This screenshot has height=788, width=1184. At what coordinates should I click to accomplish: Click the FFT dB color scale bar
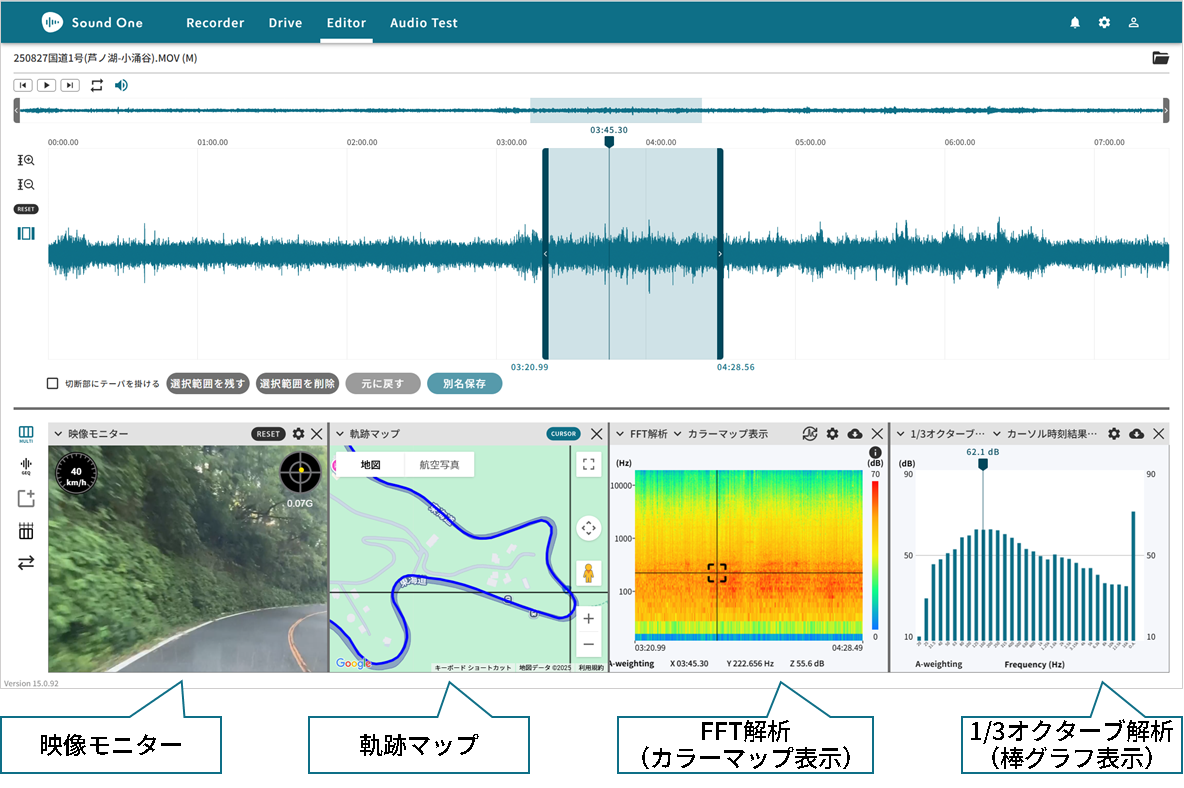pyautogui.click(x=875, y=555)
